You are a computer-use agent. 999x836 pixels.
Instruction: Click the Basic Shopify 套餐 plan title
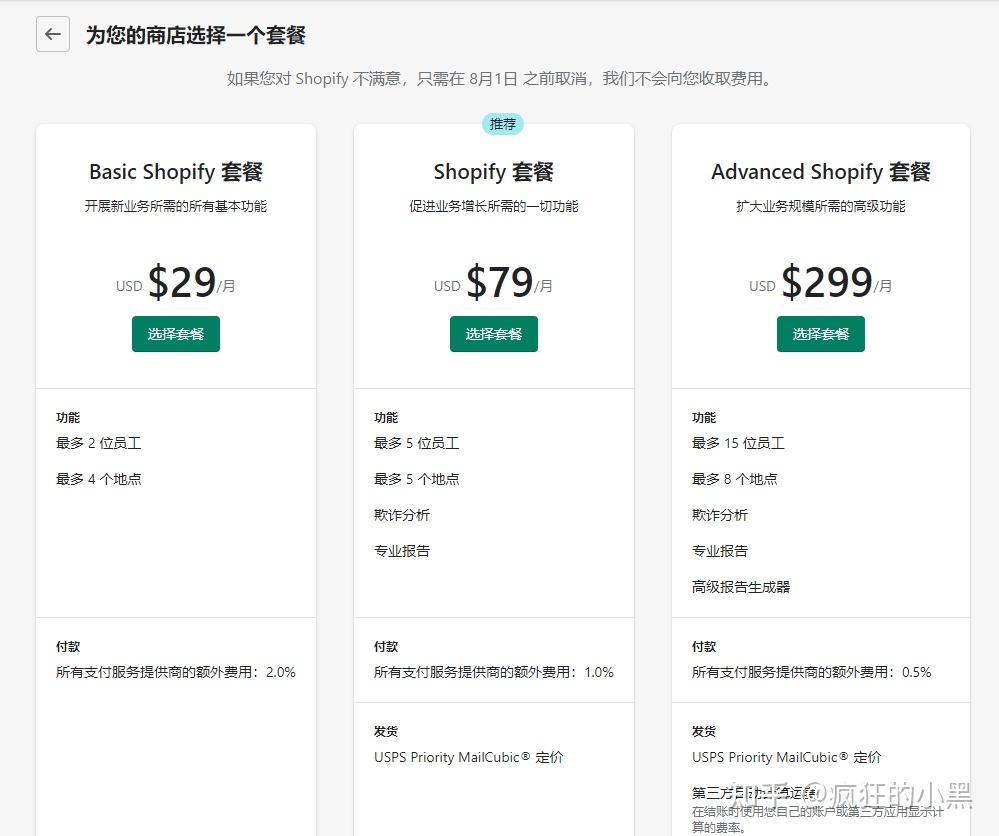175,171
